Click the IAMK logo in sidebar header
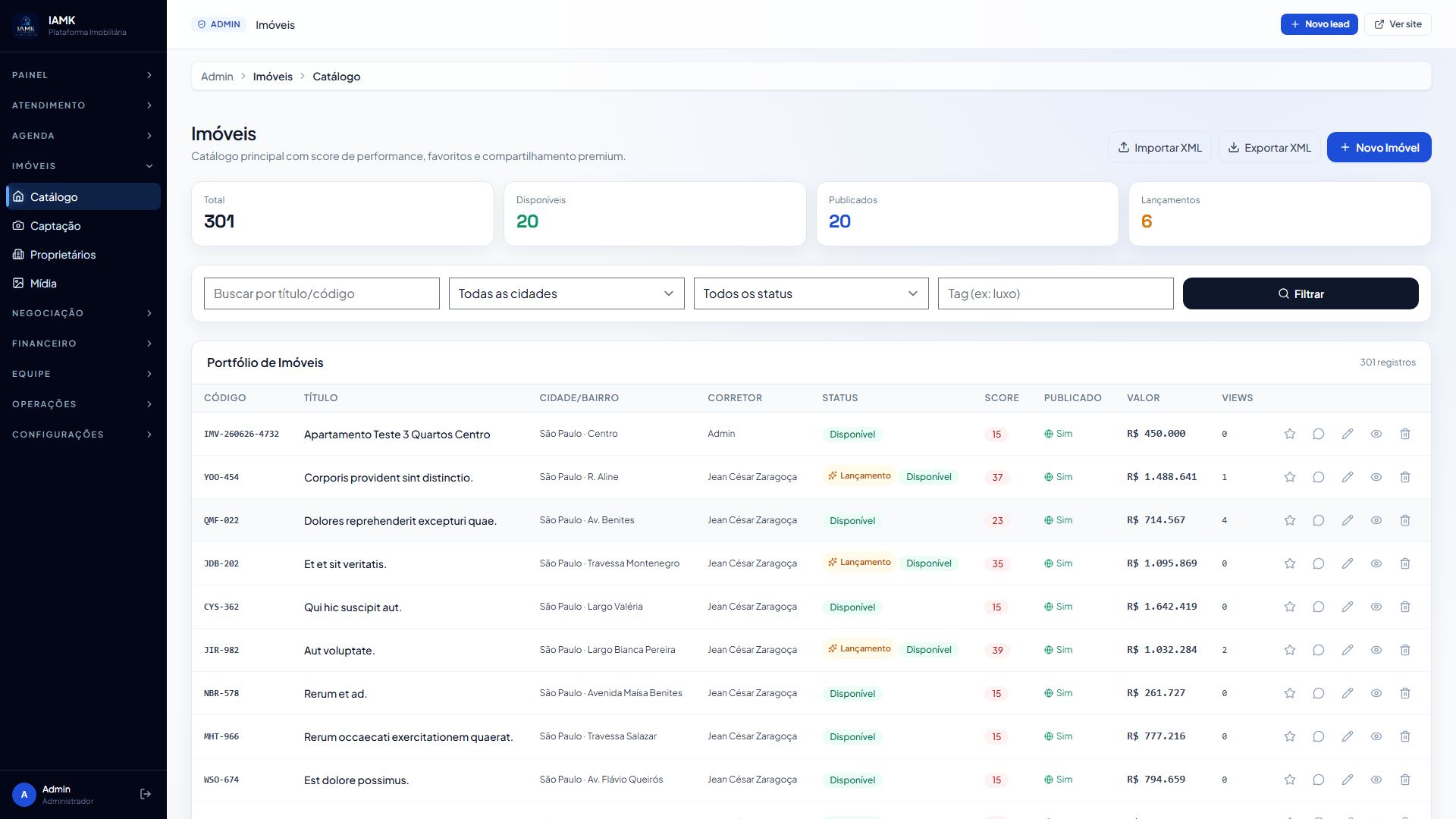Screen dimensions: 1456x819 pyautogui.click(x=26, y=26)
